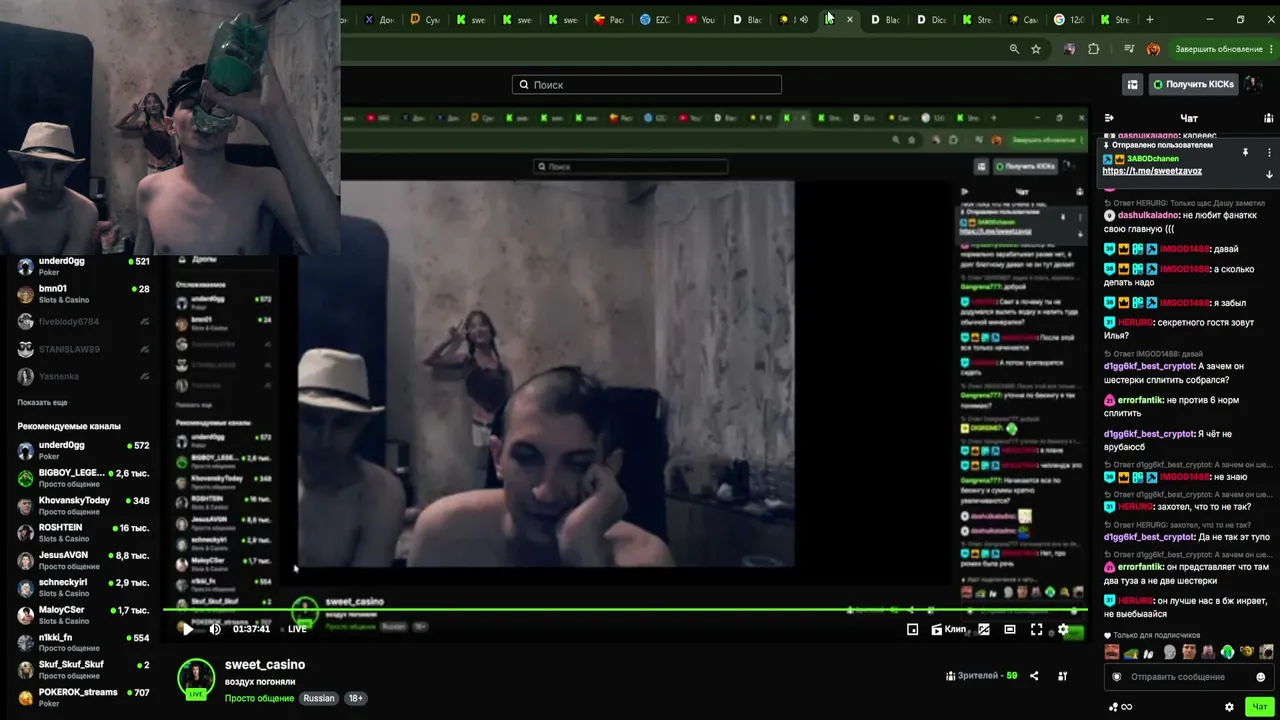Bookmark this page with star icon

point(1036,49)
